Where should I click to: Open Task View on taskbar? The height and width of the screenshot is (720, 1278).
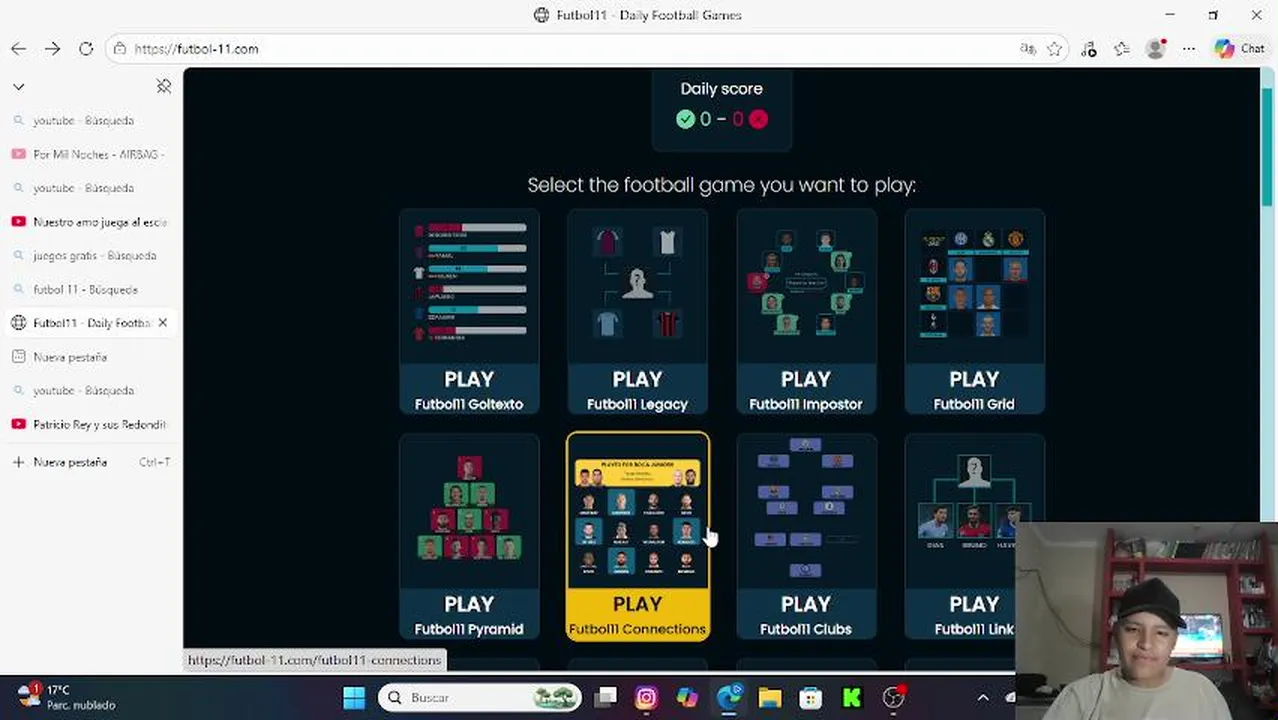pos(606,697)
